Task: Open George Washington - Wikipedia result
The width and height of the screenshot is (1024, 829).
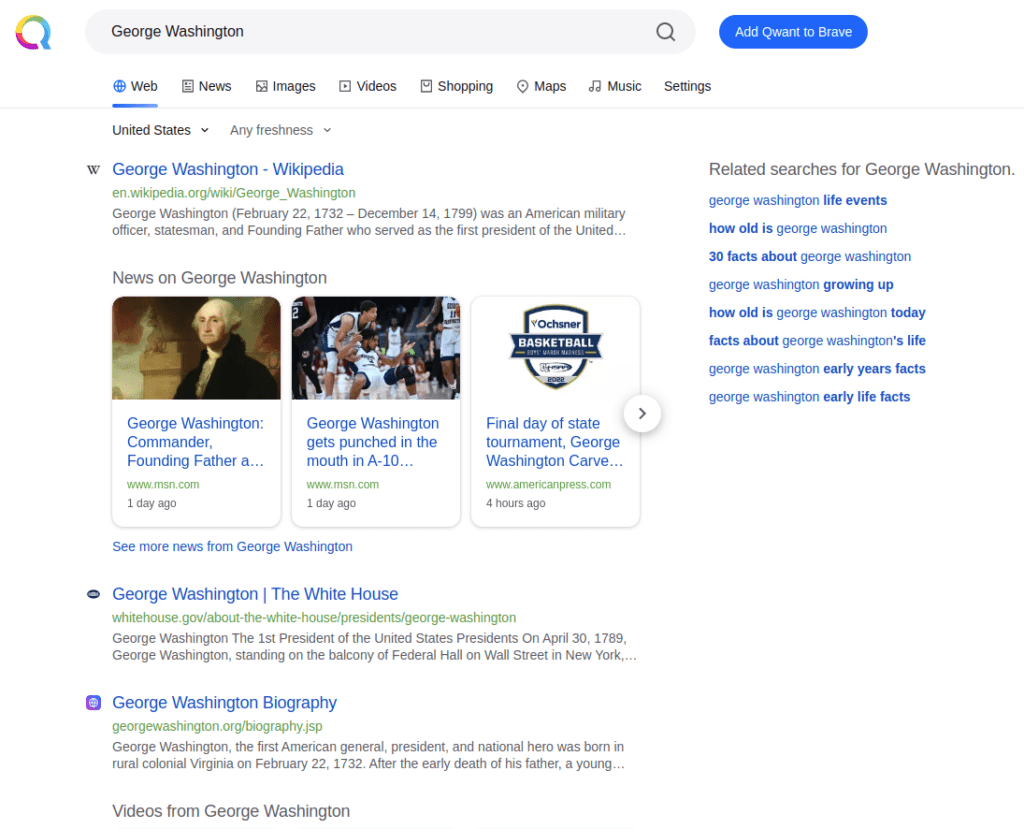Action: pyautogui.click(x=228, y=169)
